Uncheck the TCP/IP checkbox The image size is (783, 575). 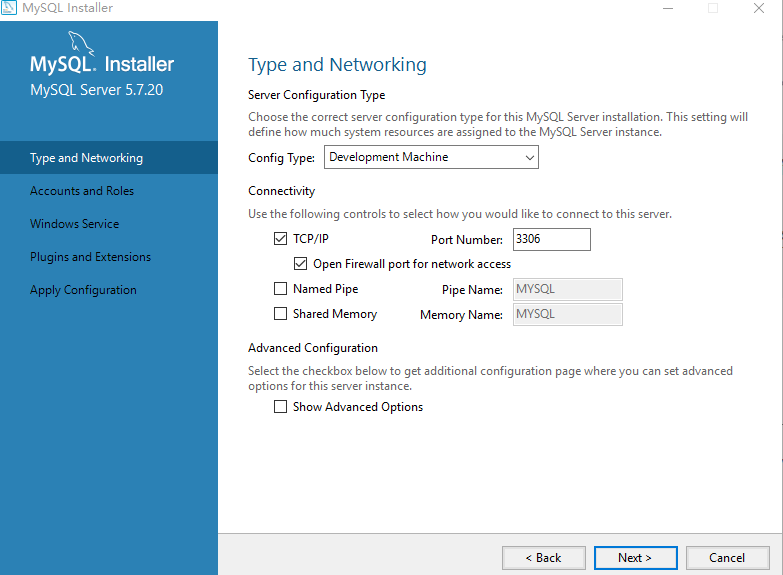pyautogui.click(x=280, y=239)
